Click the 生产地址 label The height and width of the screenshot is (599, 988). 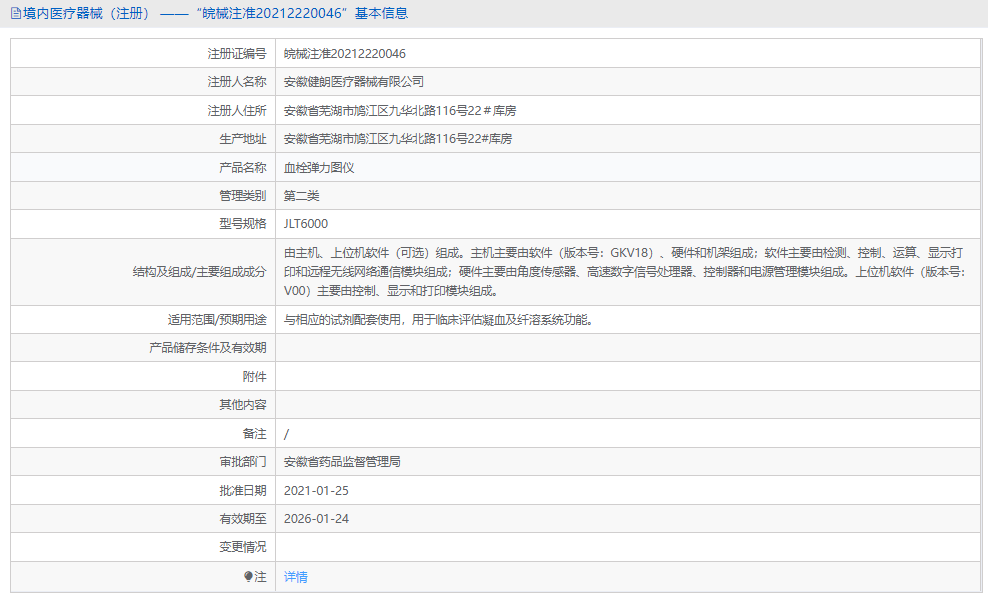coord(243,139)
